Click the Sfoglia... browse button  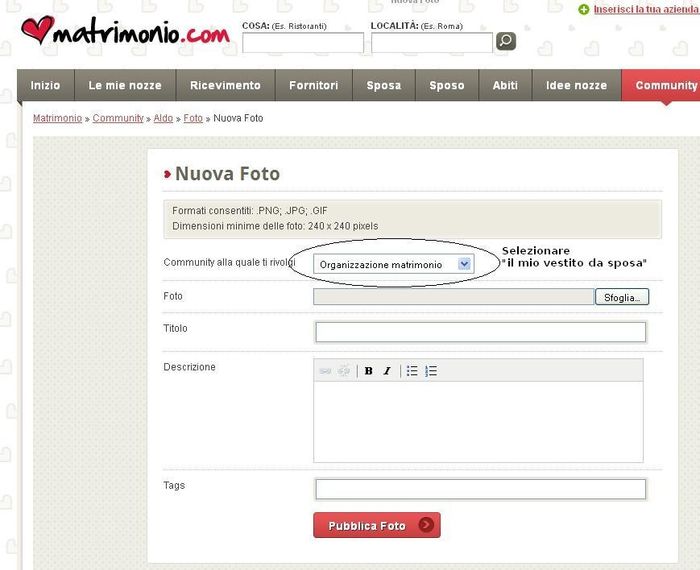(x=622, y=297)
